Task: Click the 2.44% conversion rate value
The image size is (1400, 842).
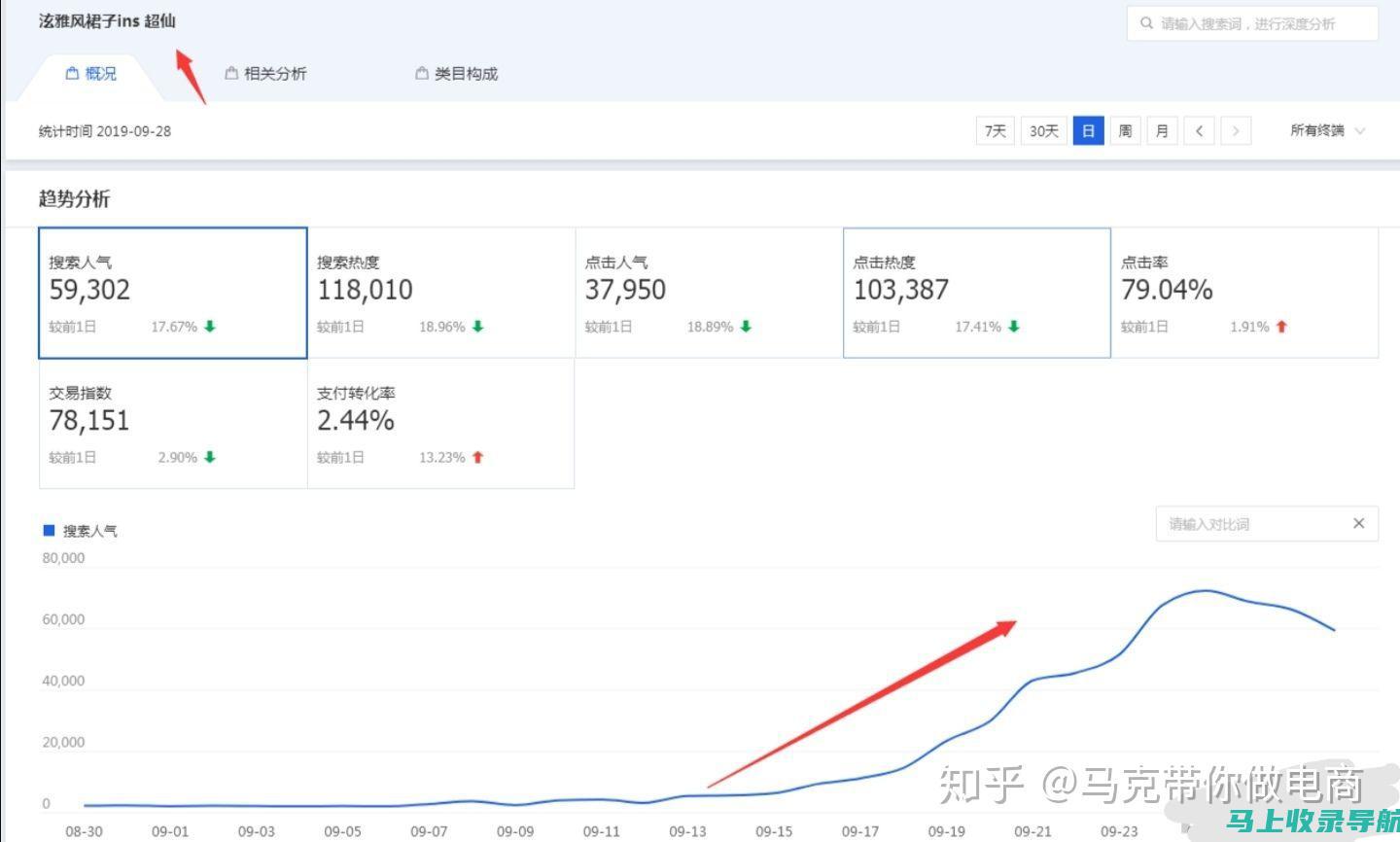Action: pyautogui.click(x=356, y=420)
